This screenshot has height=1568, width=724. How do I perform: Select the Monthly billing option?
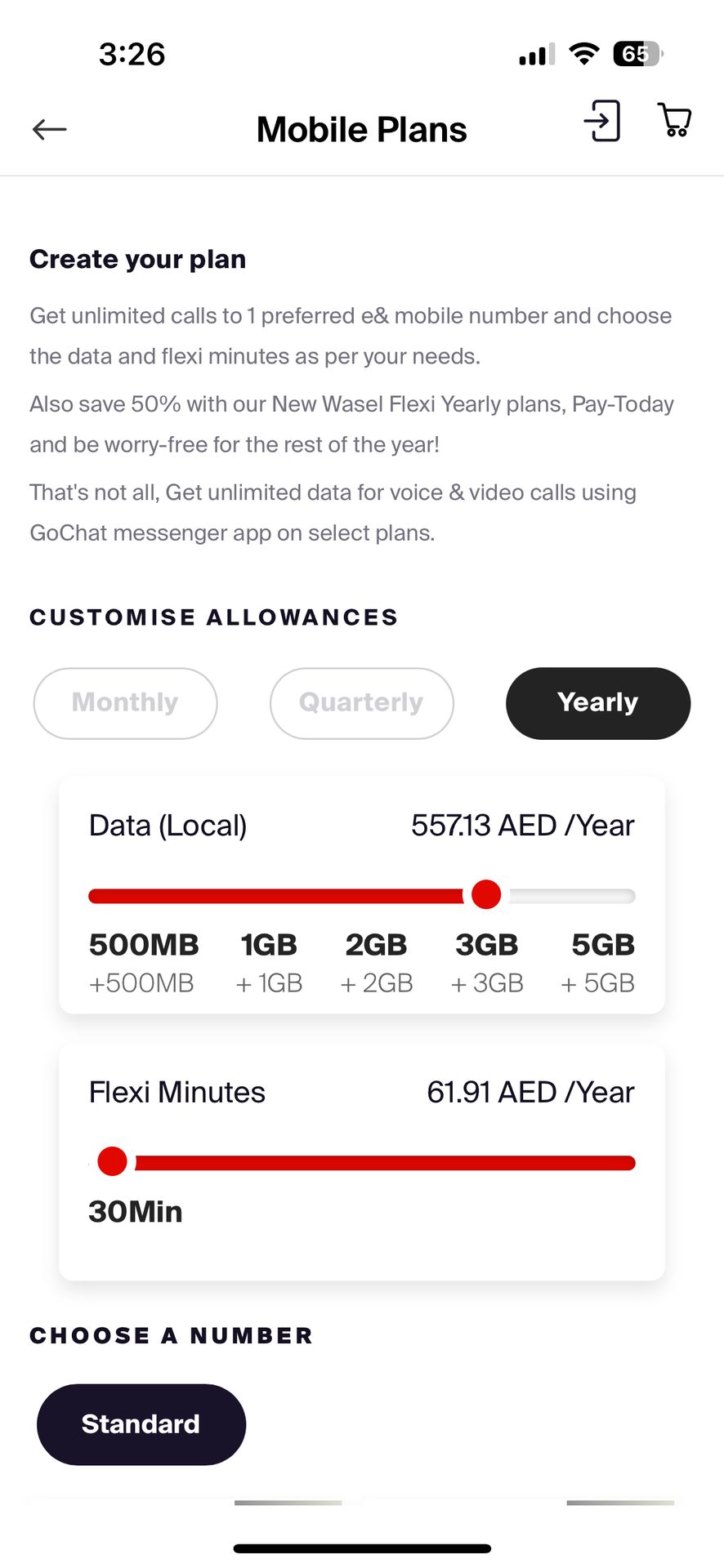coord(125,703)
